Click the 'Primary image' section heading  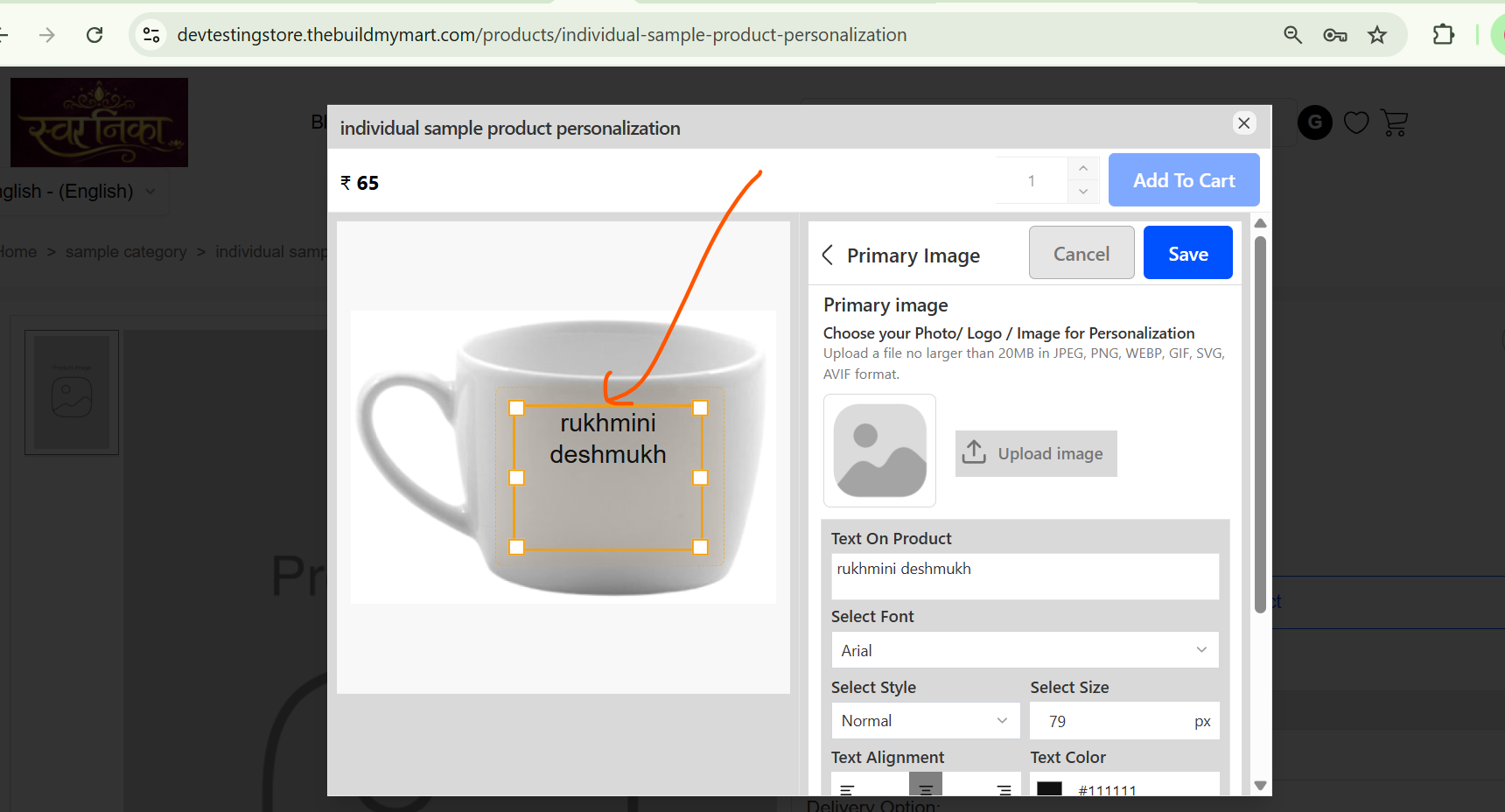885,305
